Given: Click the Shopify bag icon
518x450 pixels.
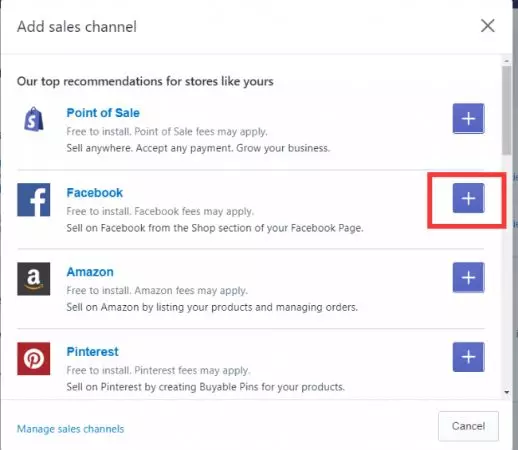Looking at the screenshot, I should (x=34, y=119).
